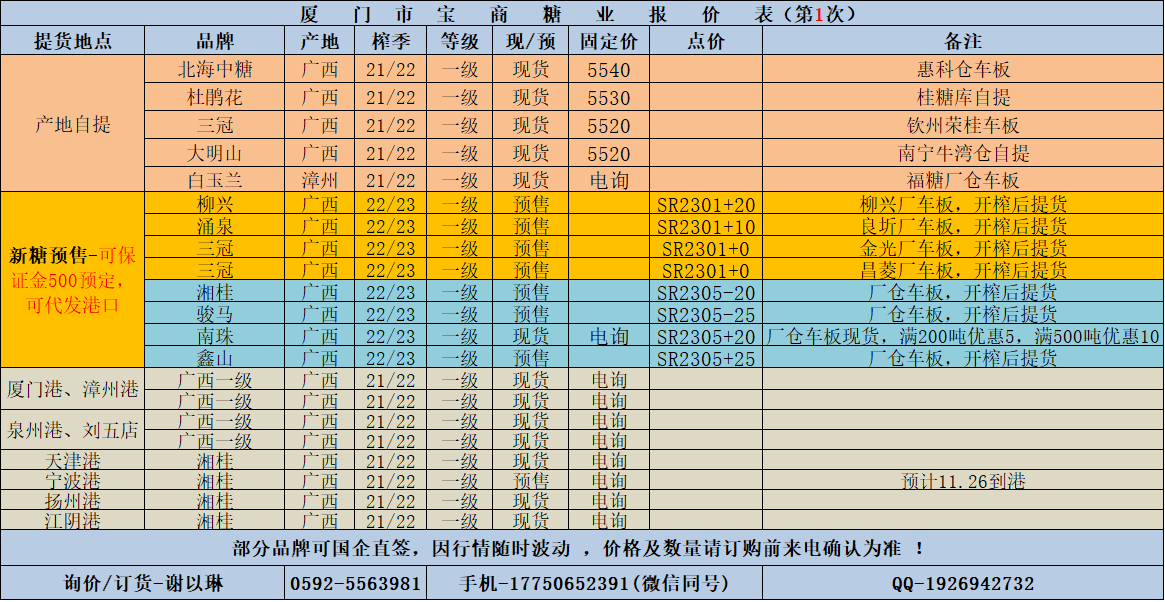The height and width of the screenshot is (602, 1165).
Task: Click the 提货地点 column header
Action: (73, 41)
